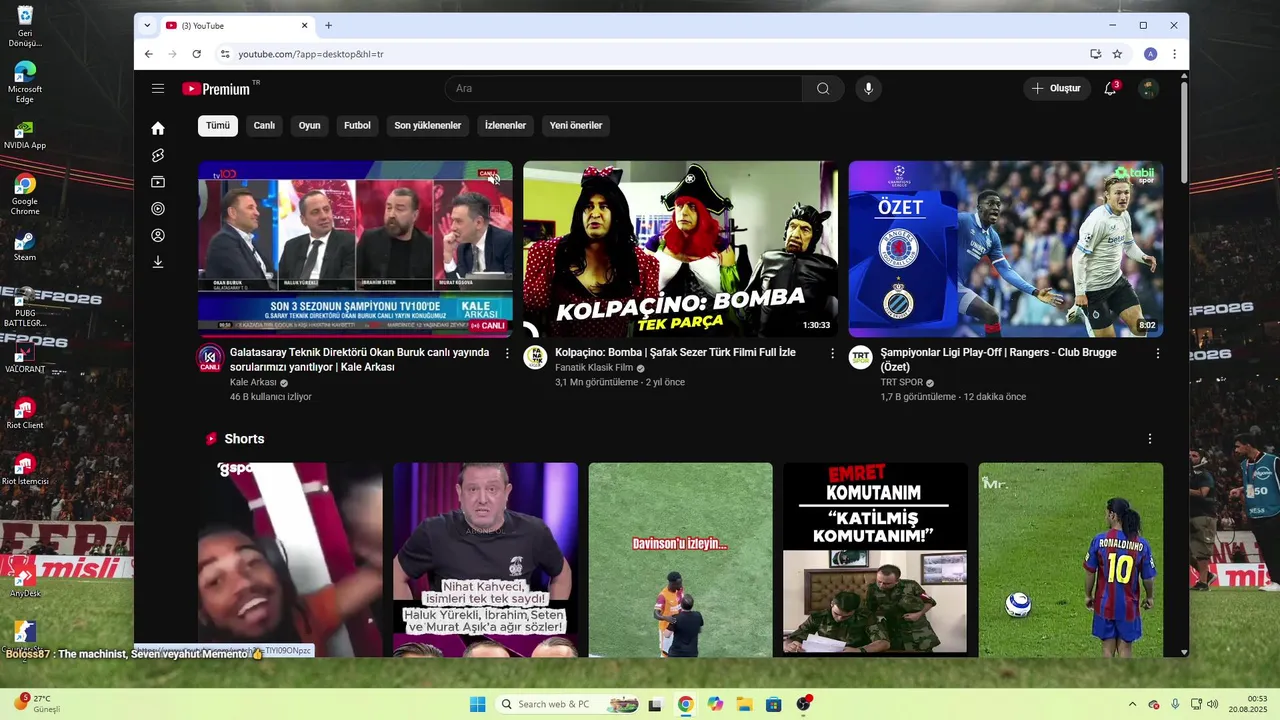The width and height of the screenshot is (1280, 720).
Task: Select the Yeni öneriler filter chip
Action: pyautogui.click(x=576, y=126)
